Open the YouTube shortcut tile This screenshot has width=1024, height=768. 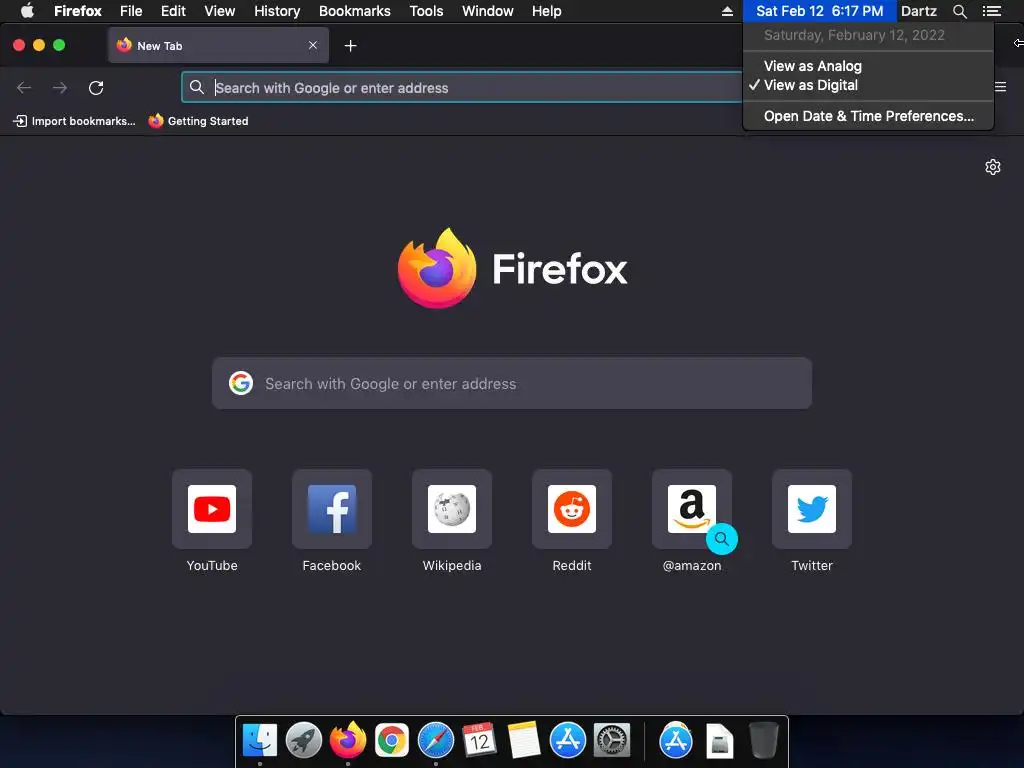point(212,509)
